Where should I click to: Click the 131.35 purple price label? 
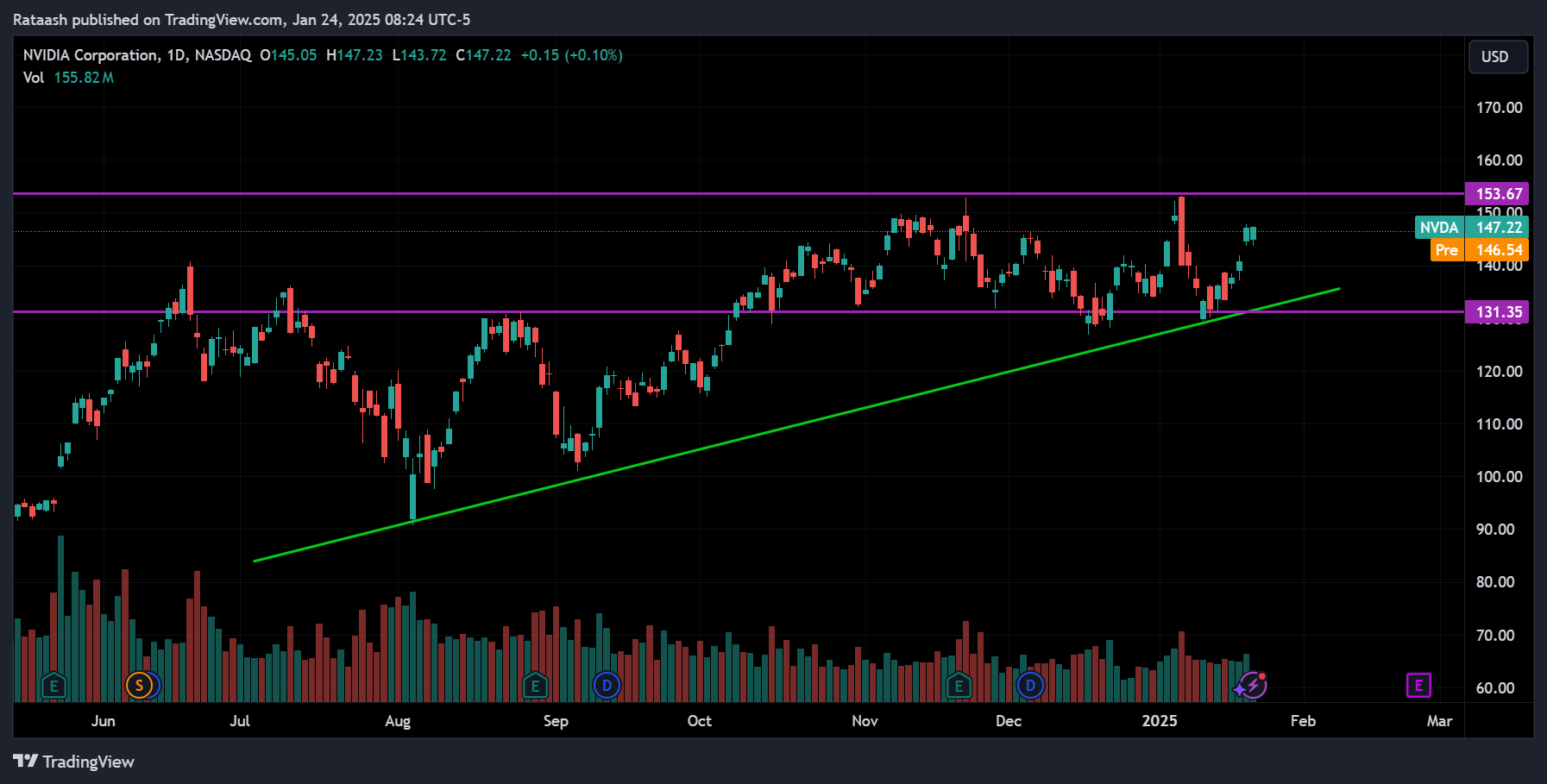pos(1497,312)
